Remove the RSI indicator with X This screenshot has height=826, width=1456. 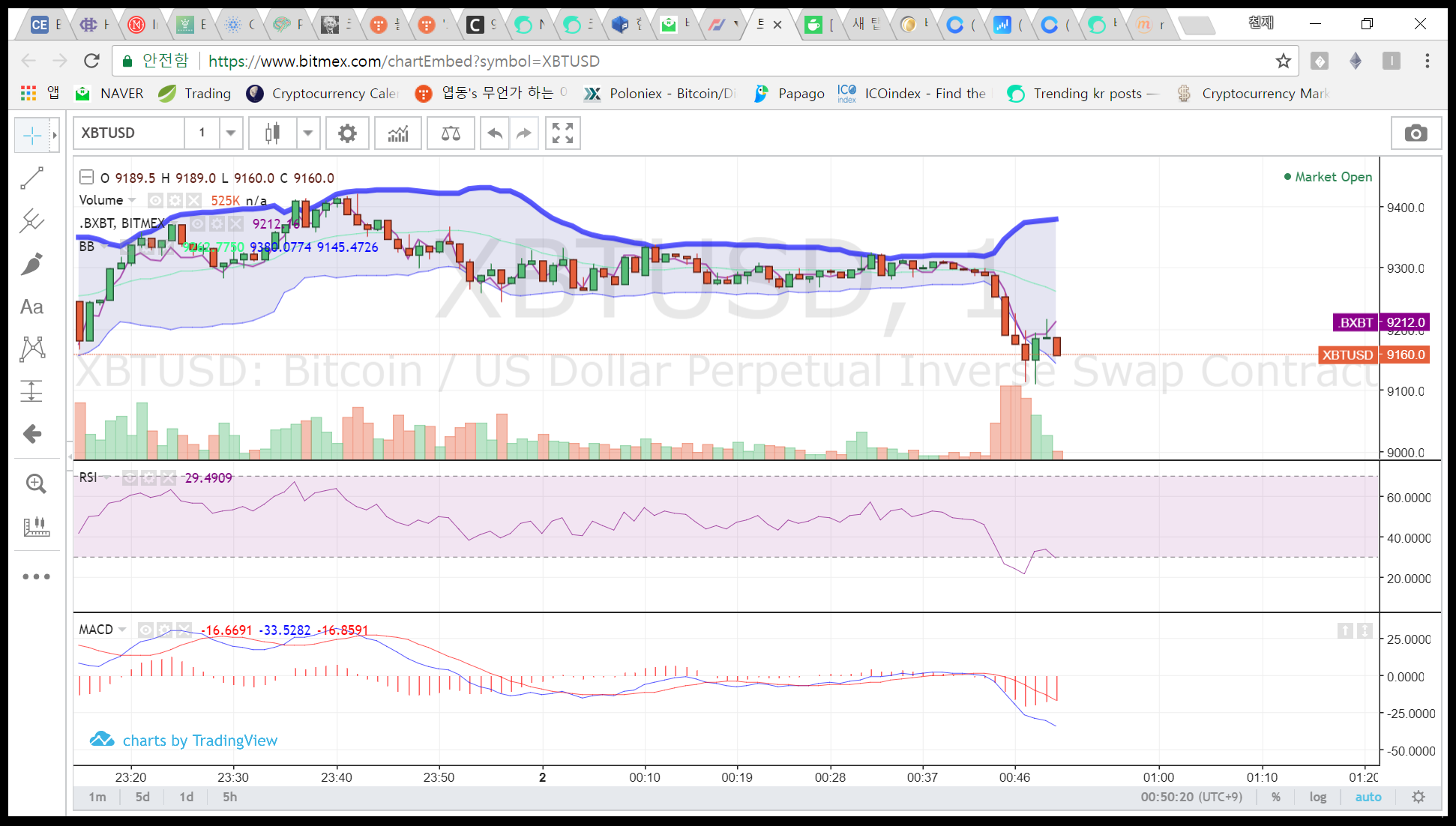pyautogui.click(x=168, y=477)
